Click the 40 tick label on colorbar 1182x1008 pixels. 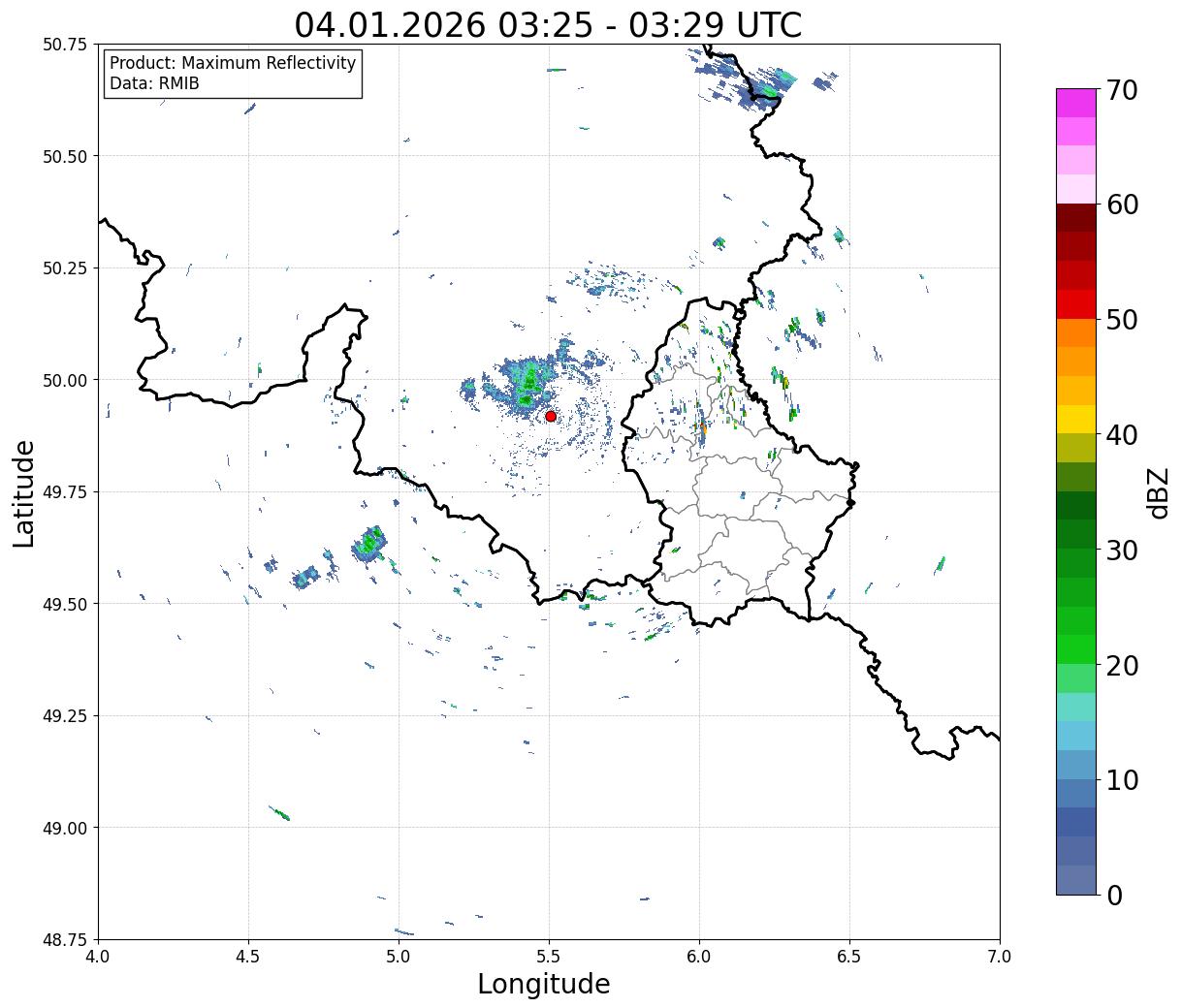[1122, 434]
